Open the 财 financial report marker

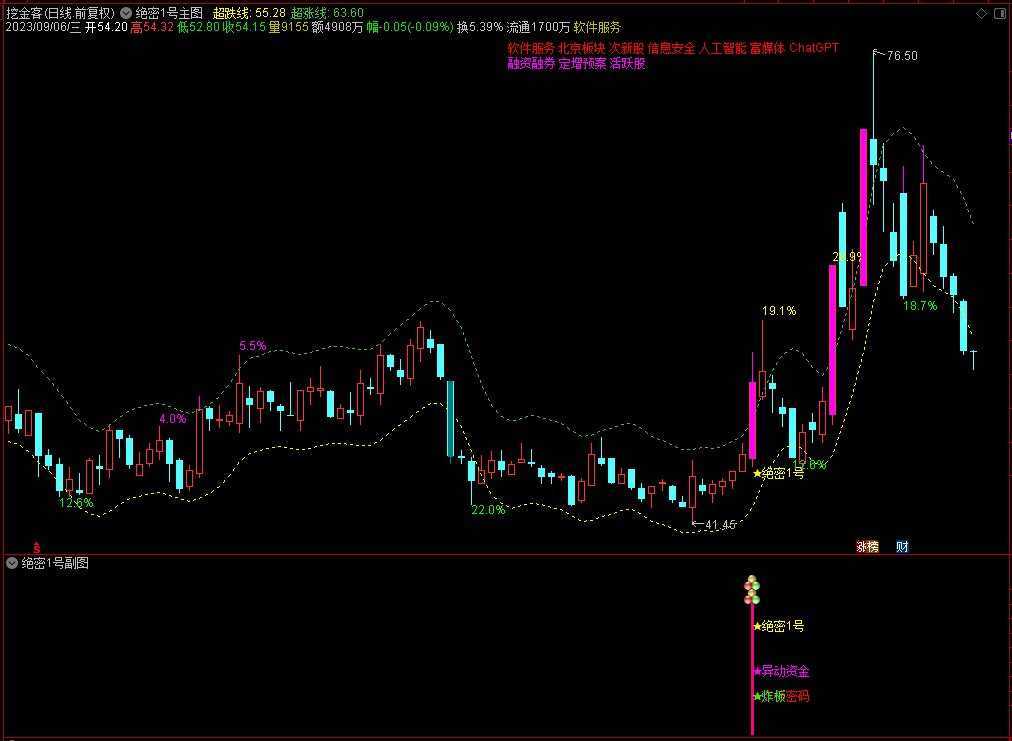[902, 547]
